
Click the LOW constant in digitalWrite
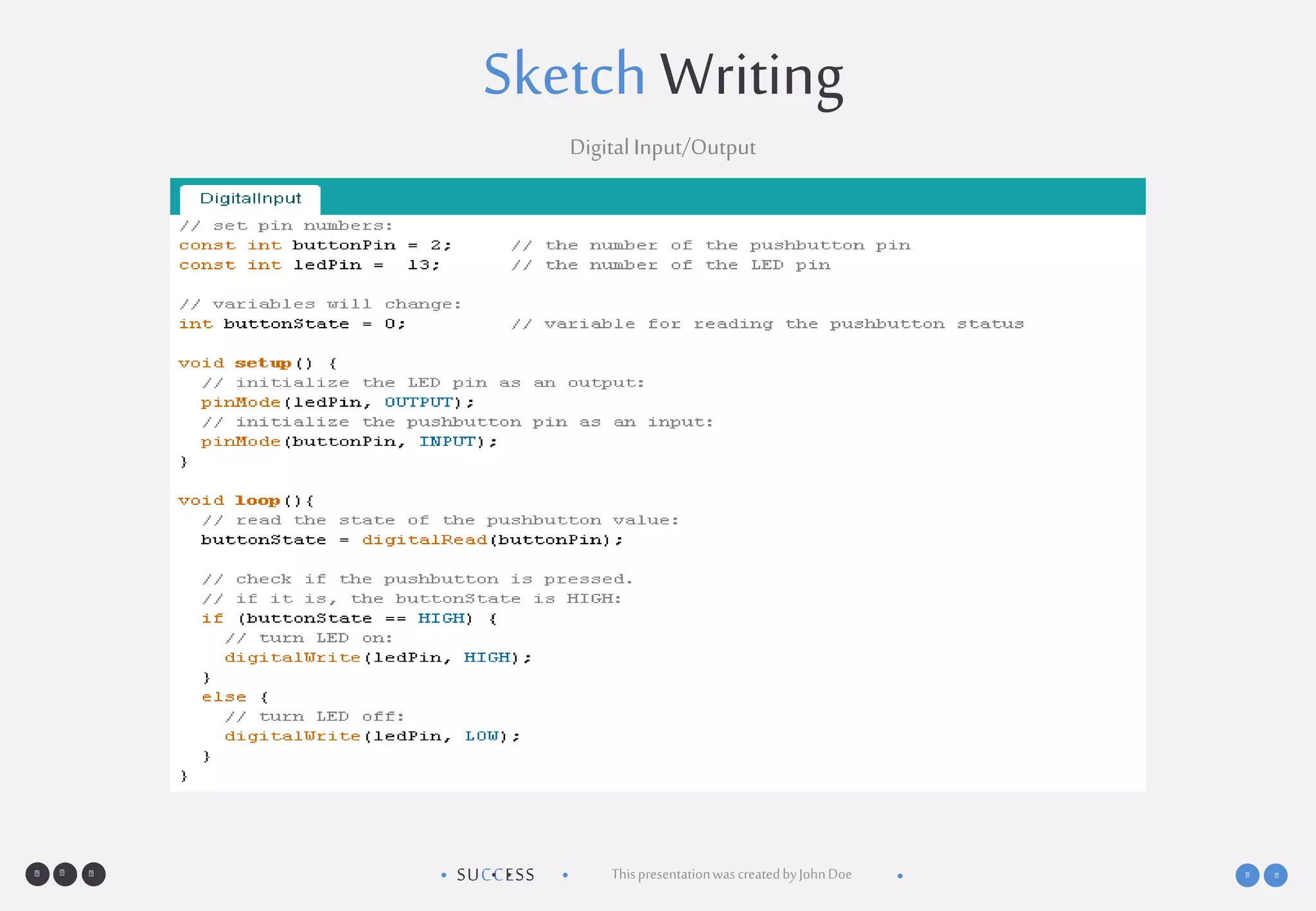tap(481, 736)
